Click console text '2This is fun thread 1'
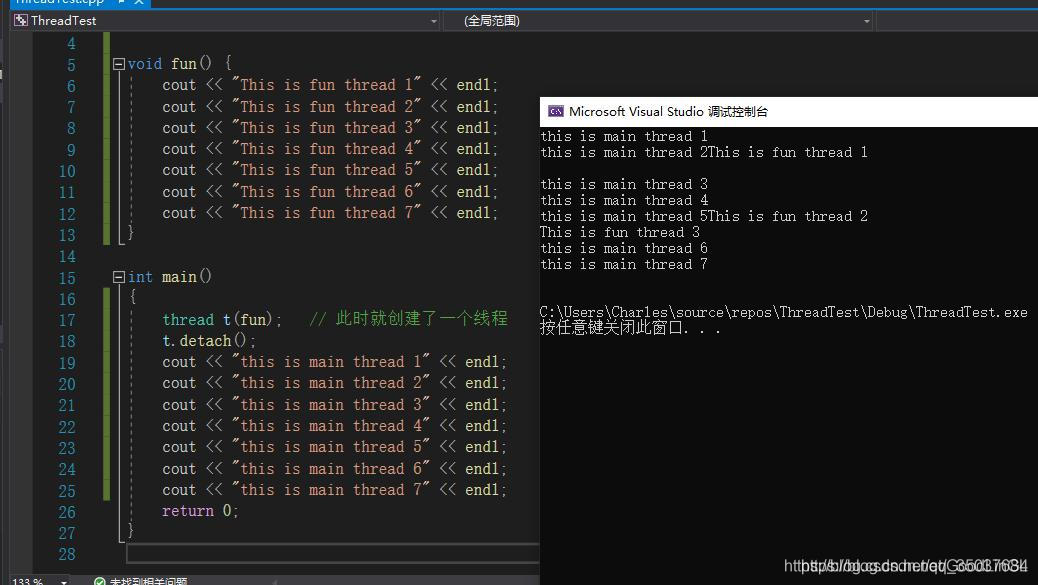This screenshot has height=585, width=1038. (x=784, y=152)
